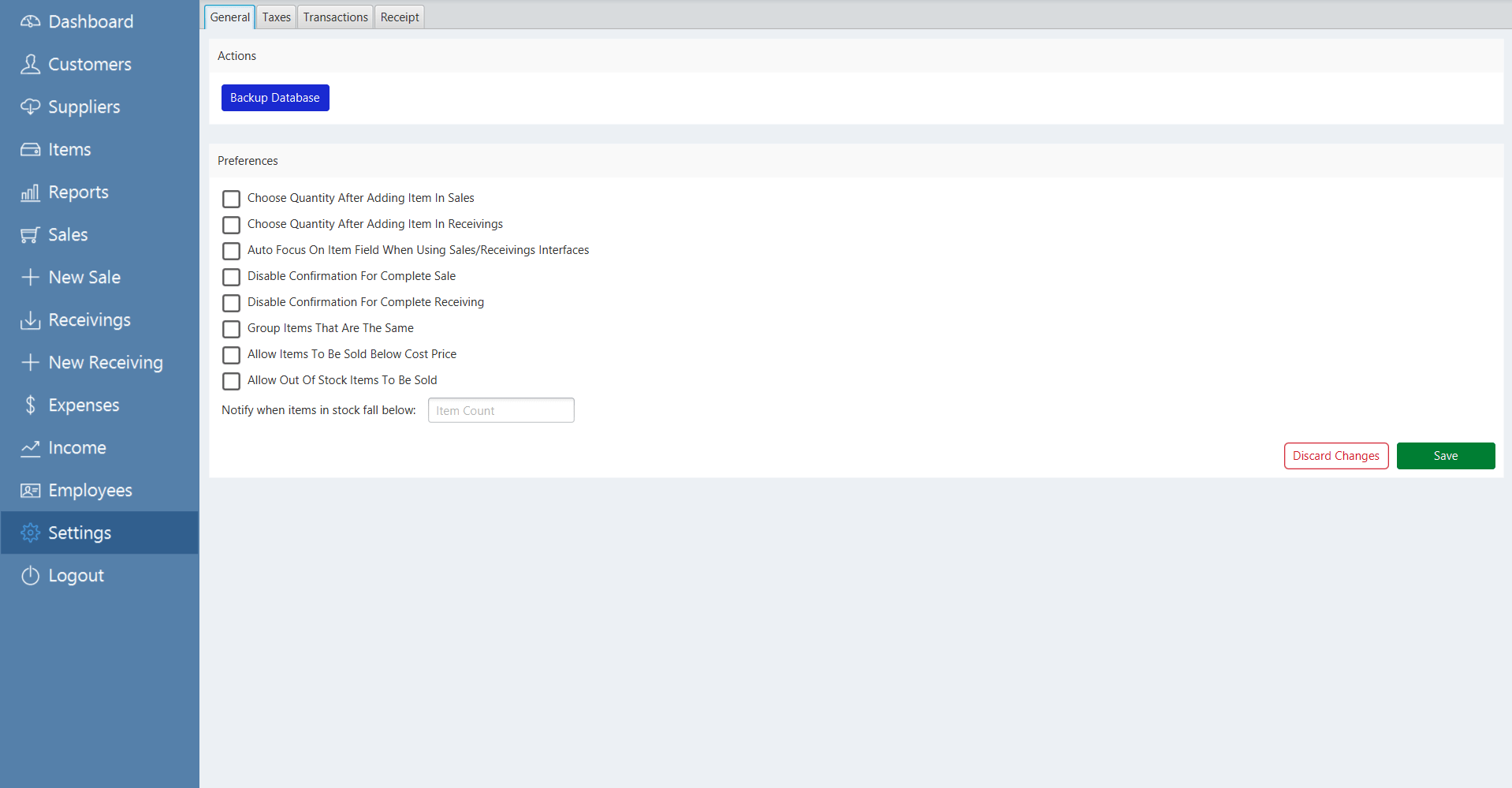Image resolution: width=1512 pixels, height=788 pixels.
Task: Open Customers via the person icon
Action: (30, 65)
